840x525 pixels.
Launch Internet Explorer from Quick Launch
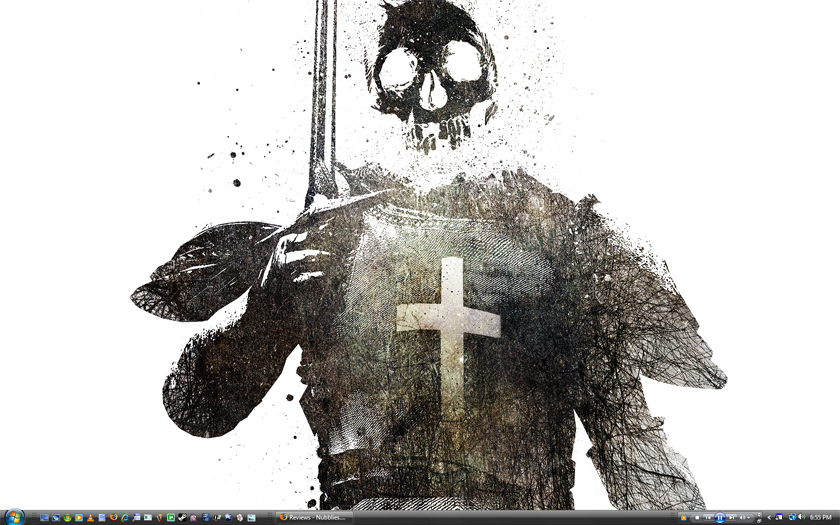125,518
